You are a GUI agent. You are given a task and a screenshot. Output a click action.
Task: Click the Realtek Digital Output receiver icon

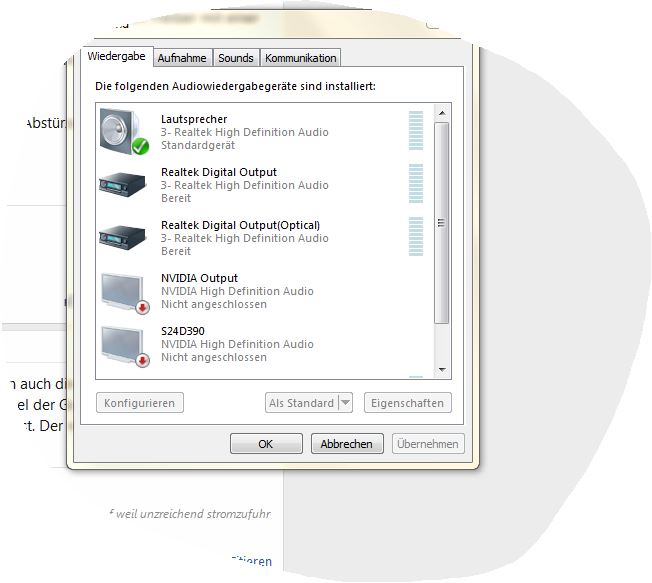(122, 184)
